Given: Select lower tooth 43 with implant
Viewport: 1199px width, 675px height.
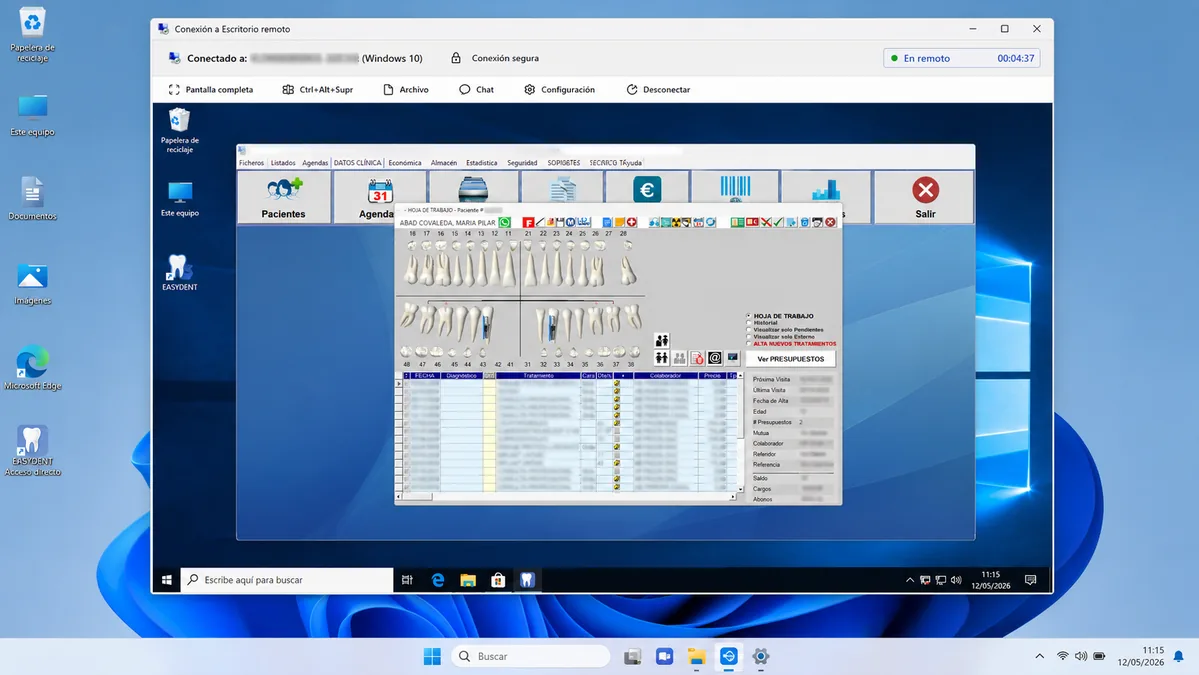Looking at the screenshot, I should [x=485, y=324].
